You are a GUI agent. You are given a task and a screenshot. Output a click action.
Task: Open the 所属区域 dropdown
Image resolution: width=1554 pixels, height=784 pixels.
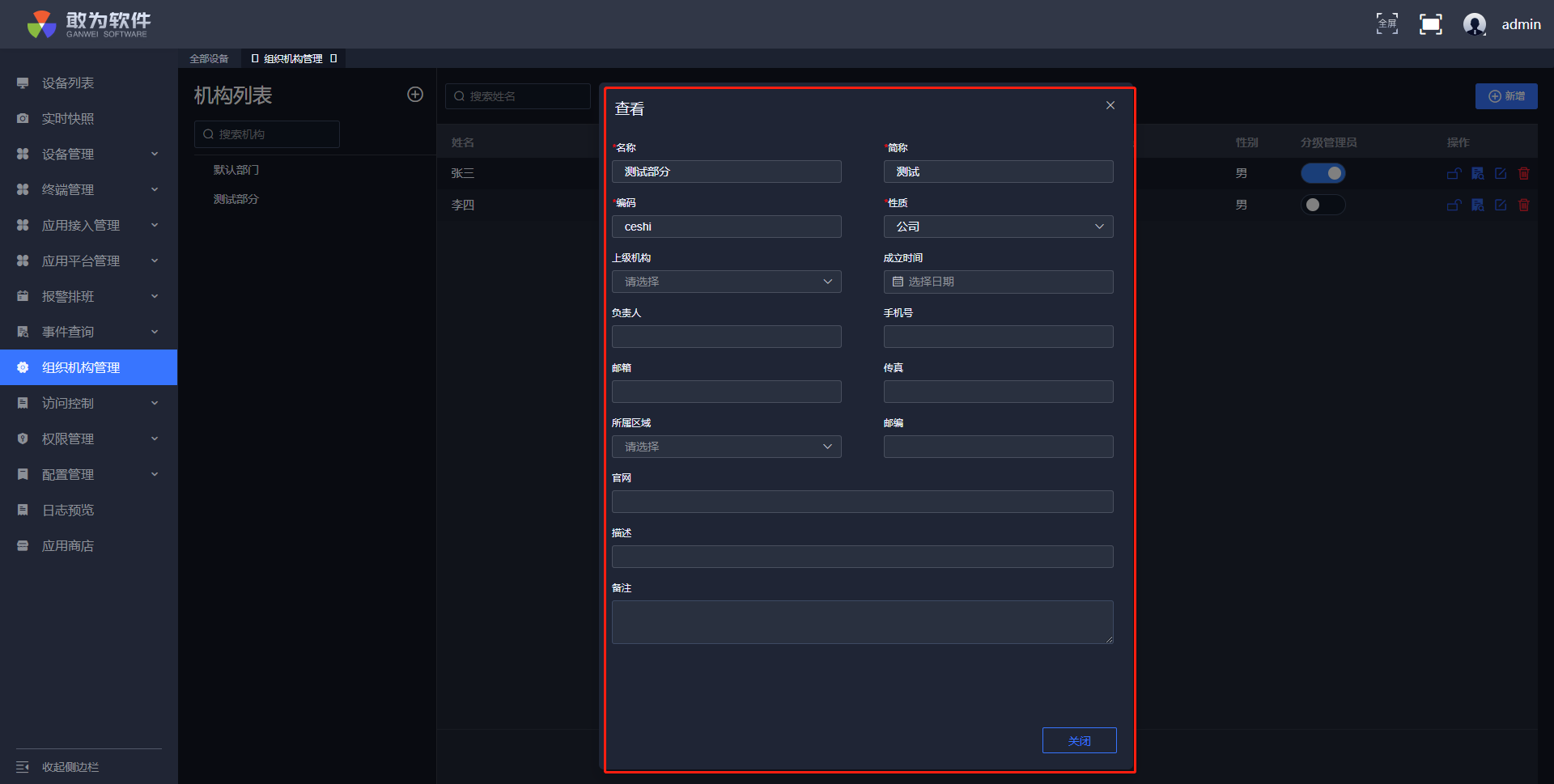[726, 447]
